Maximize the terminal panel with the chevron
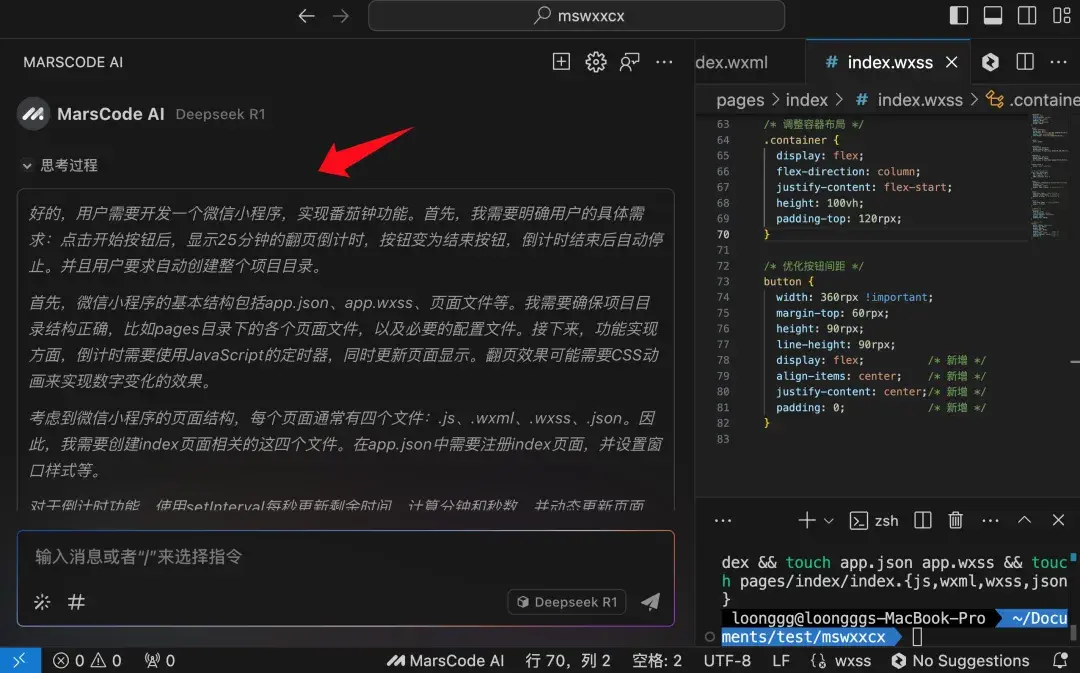 click(1023, 520)
